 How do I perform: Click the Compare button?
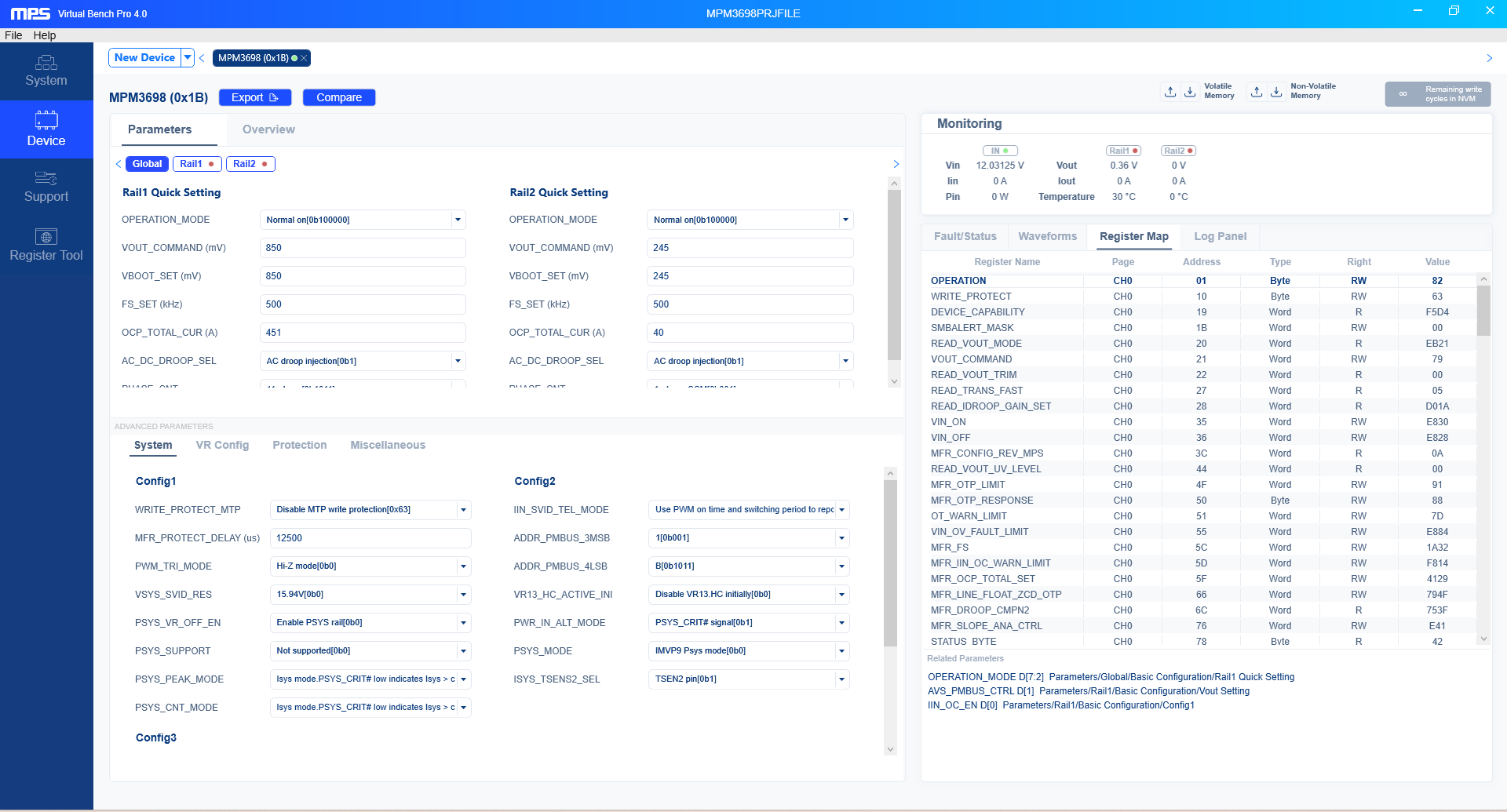coord(339,97)
